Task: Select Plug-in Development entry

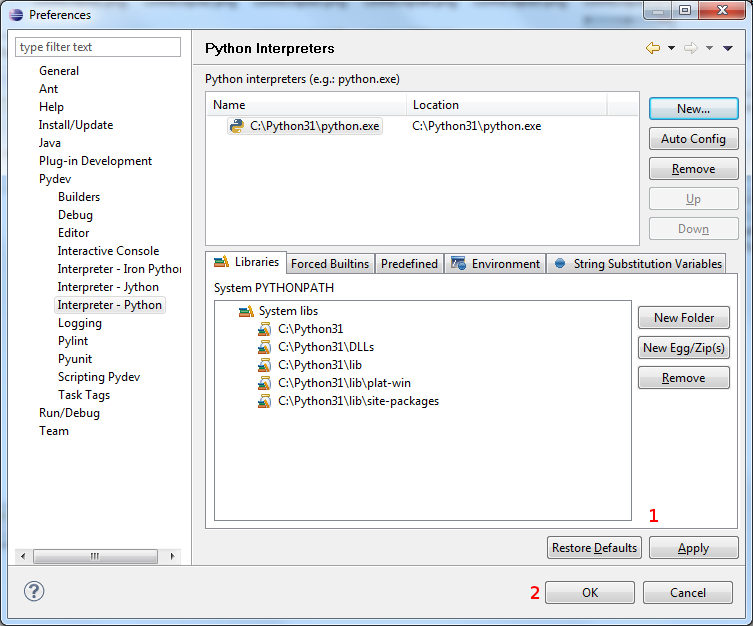Action: tap(95, 161)
